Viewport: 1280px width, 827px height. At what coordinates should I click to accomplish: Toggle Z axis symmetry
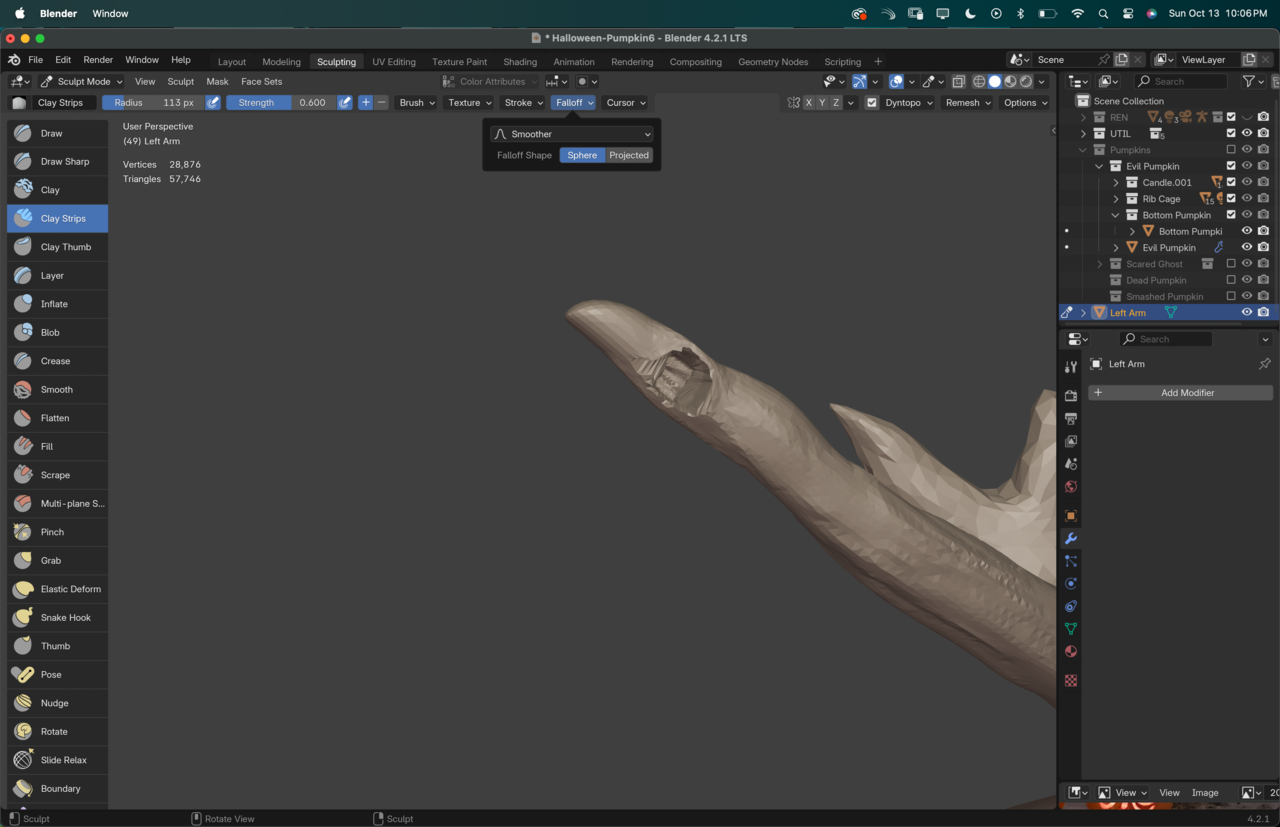[x=836, y=102]
